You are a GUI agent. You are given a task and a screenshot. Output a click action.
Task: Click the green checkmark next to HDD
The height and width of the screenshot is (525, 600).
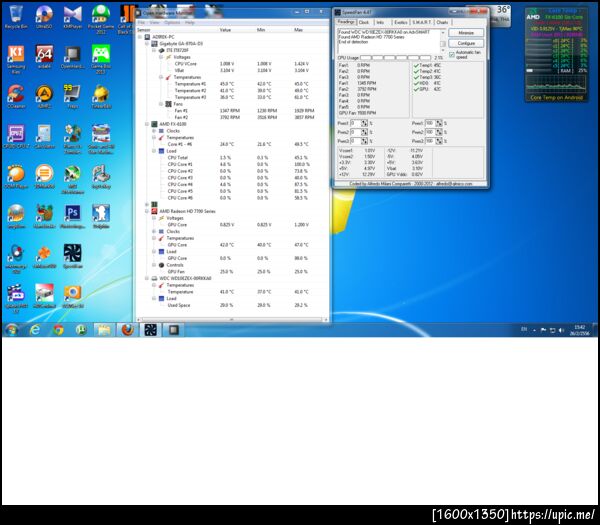[x=416, y=83]
